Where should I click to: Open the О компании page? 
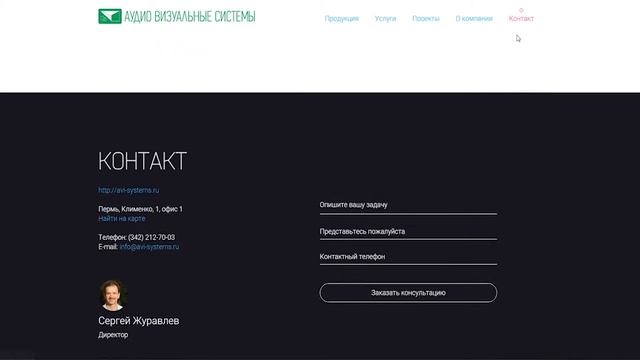474,18
